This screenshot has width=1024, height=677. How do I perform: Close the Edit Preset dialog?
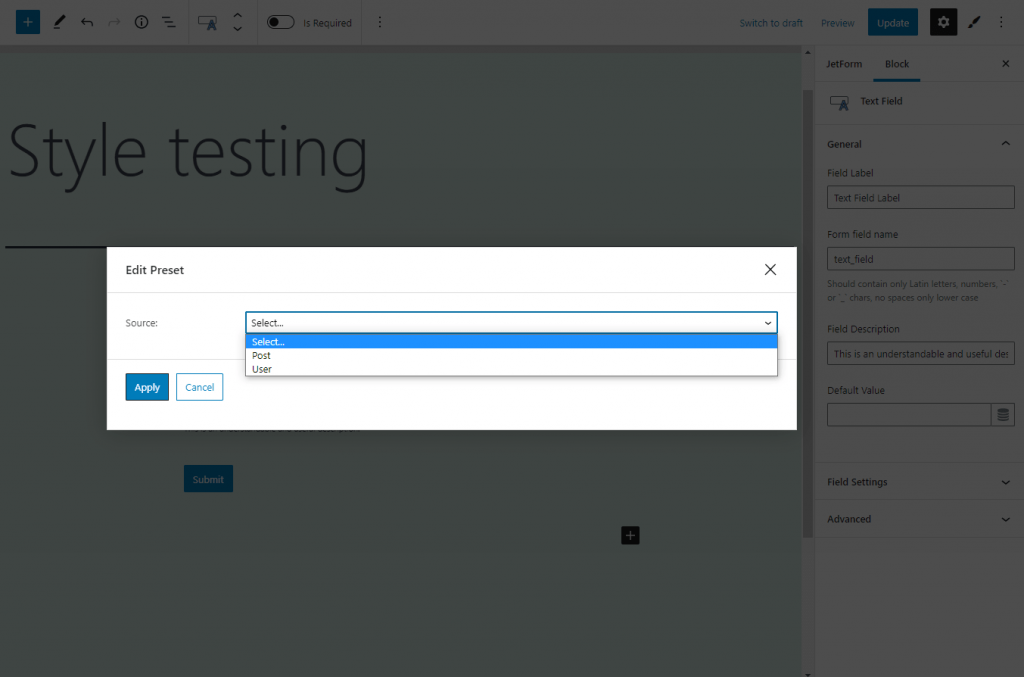pyautogui.click(x=770, y=270)
